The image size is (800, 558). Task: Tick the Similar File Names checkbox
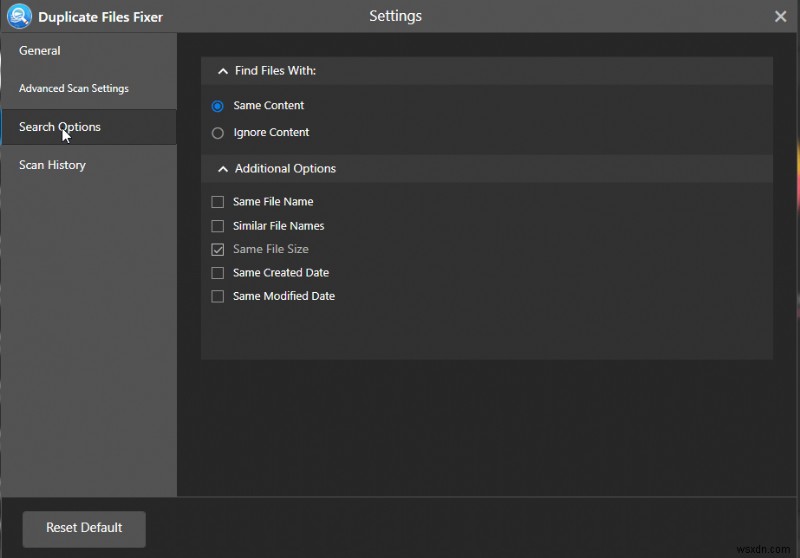pos(218,226)
